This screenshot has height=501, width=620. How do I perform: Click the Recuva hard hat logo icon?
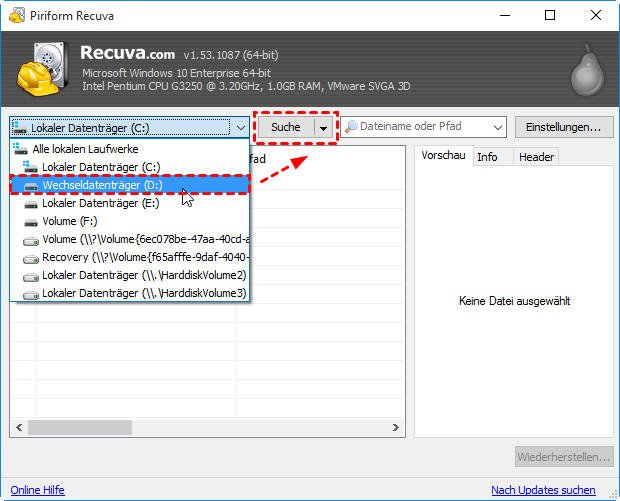[x=42, y=69]
